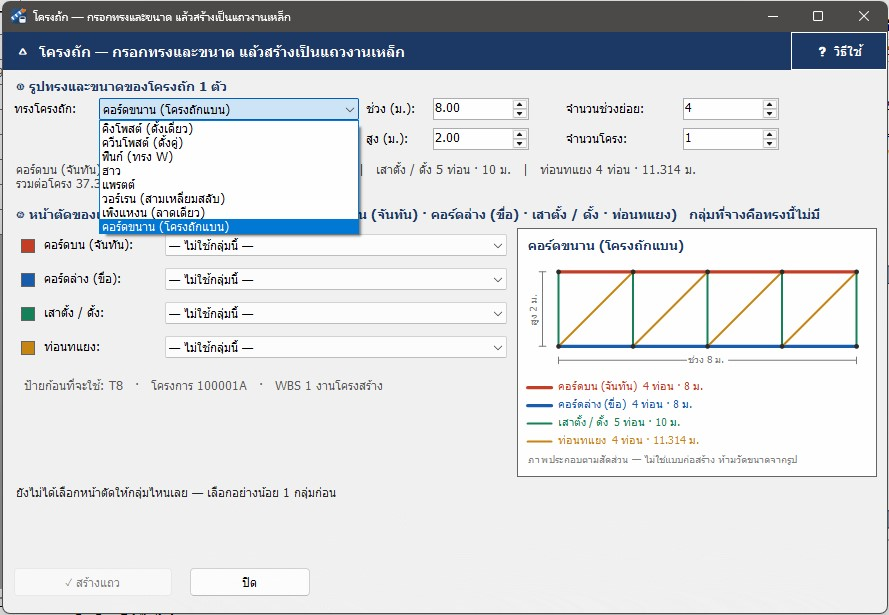This screenshot has width=889, height=615.
Task: Close the ทรงโครงถัก combo box via its arrow
Action: [350, 109]
